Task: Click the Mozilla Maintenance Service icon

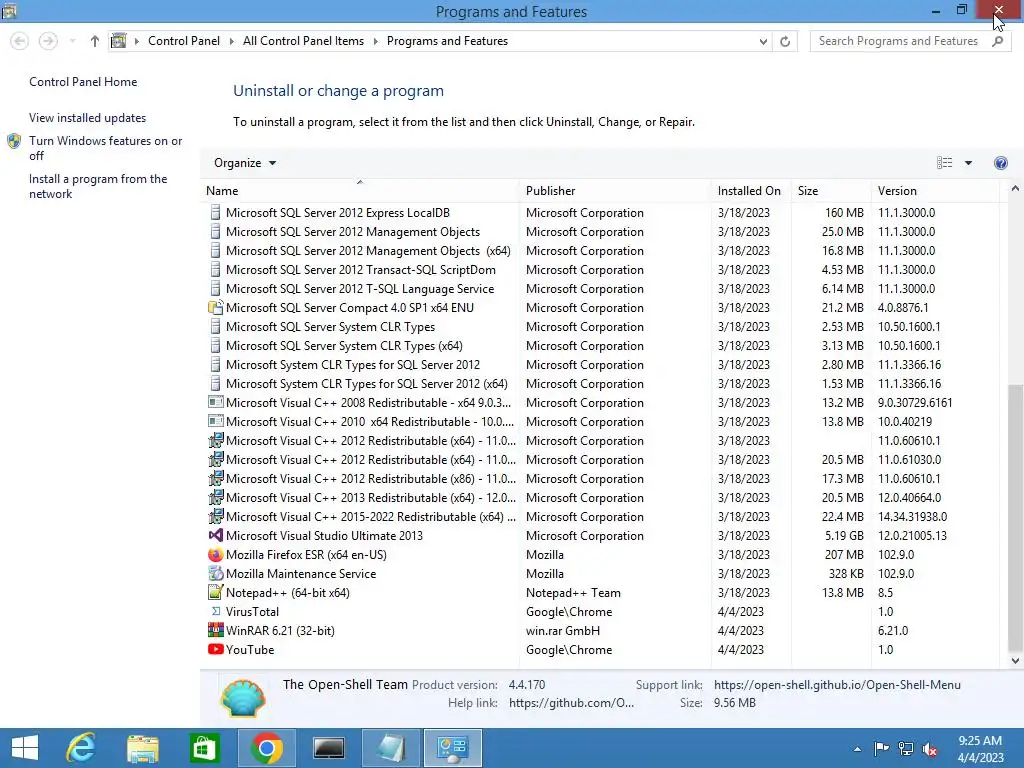Action: [216, 573]
